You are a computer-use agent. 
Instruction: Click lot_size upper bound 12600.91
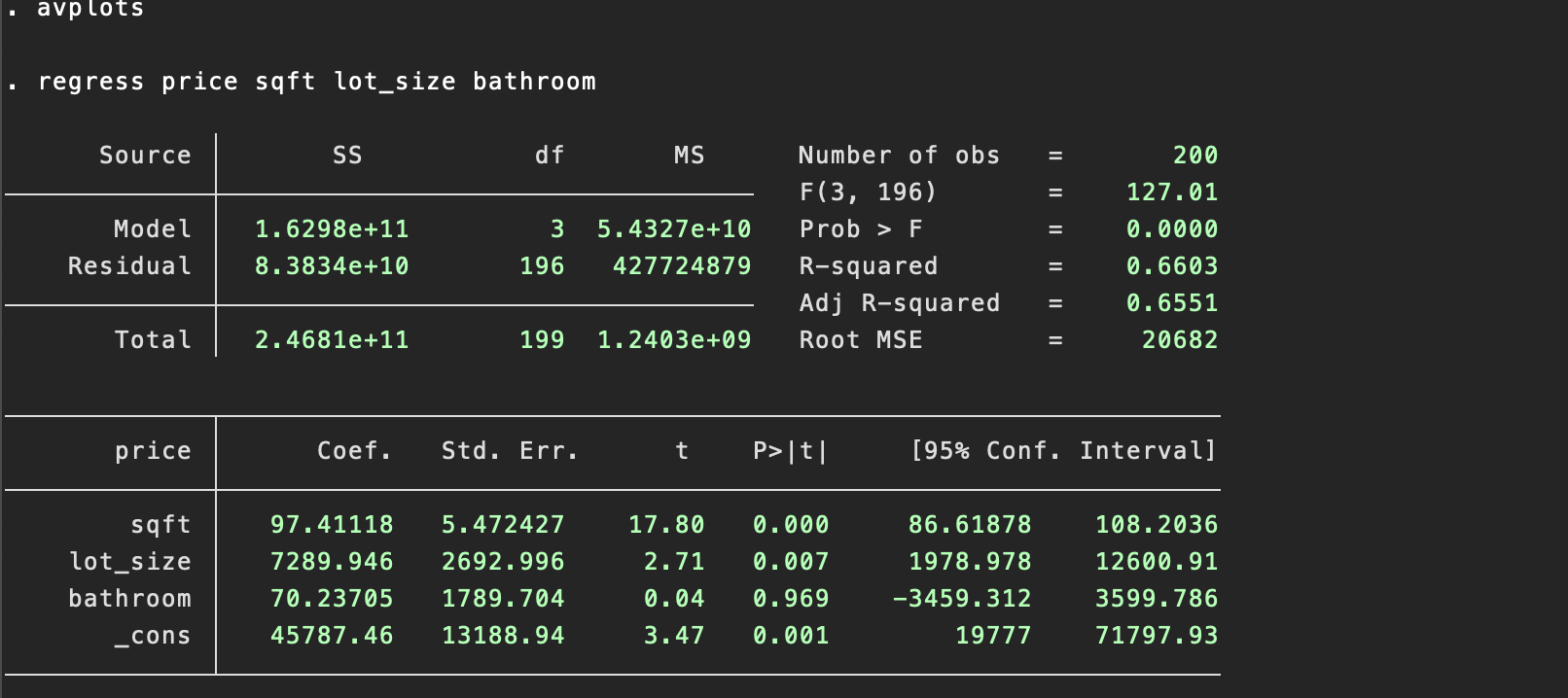tap(1157, 562)
